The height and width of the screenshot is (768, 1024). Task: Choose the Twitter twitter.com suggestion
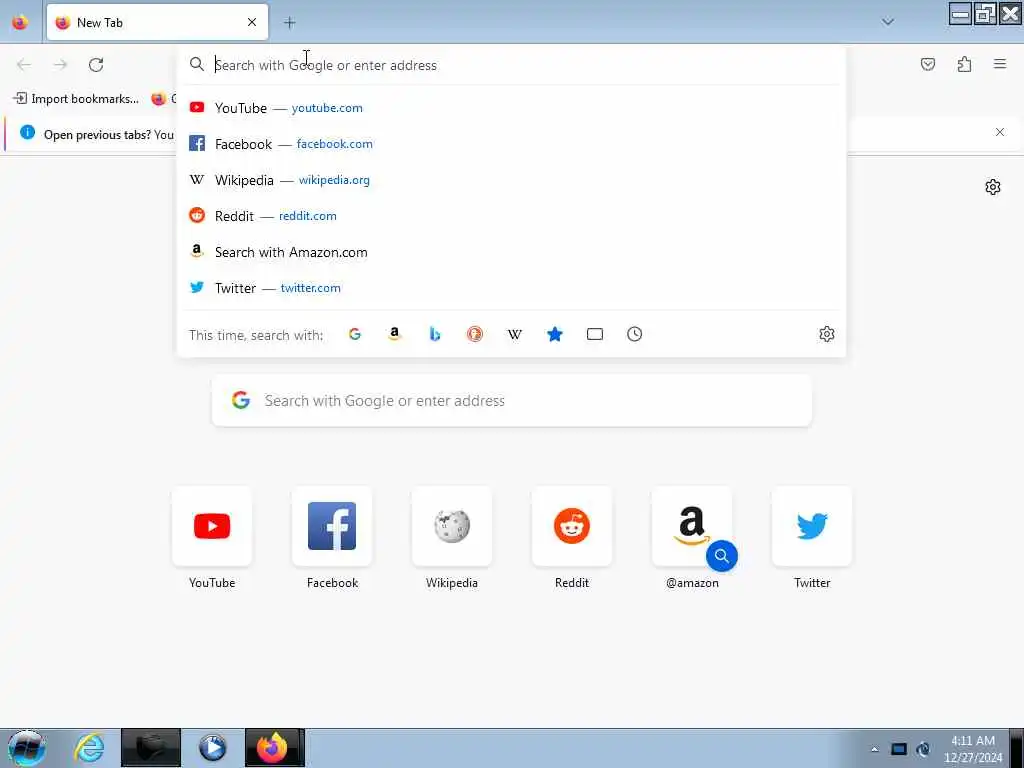click(511, 288)
